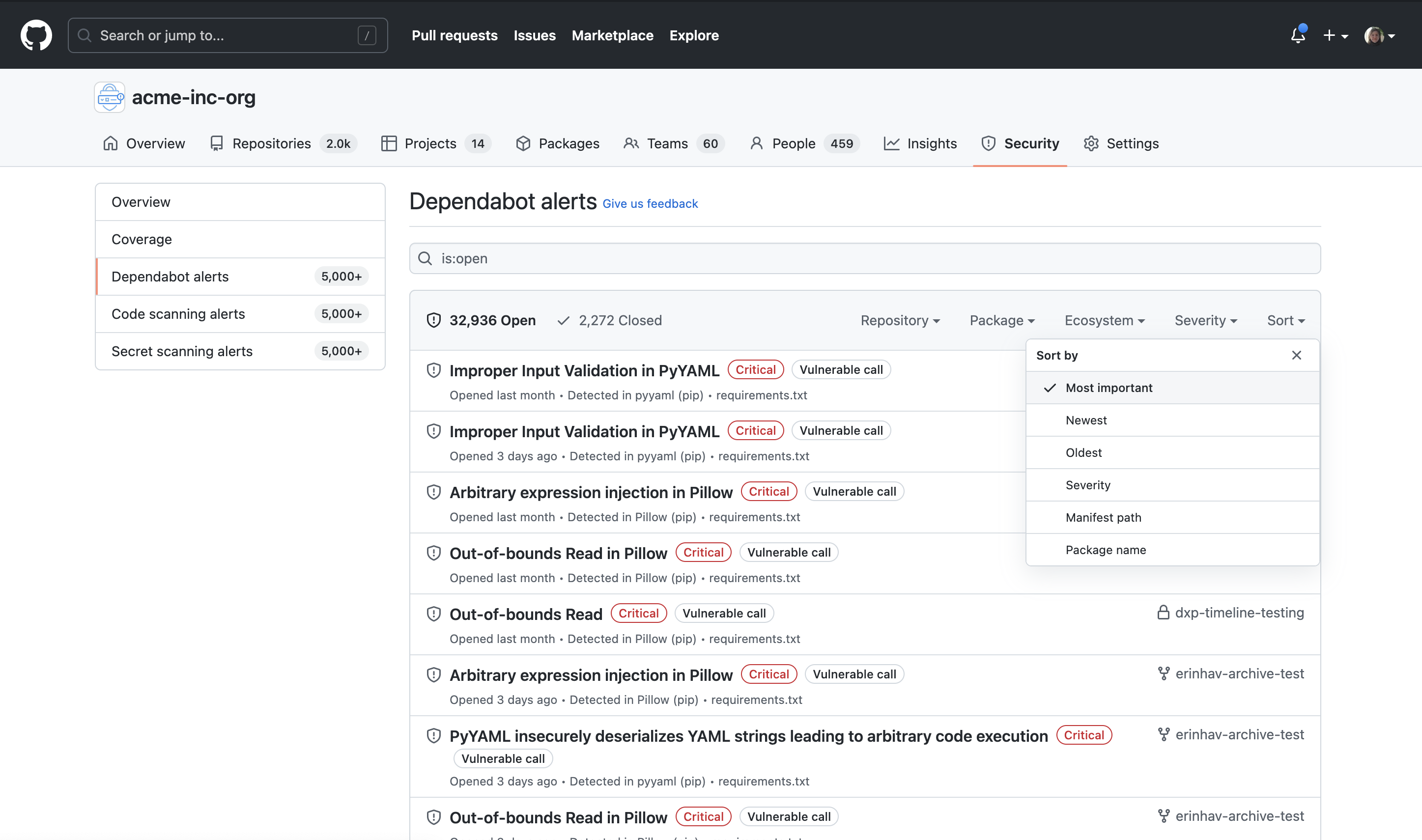Show the 32,936 Open alerts

481,320
